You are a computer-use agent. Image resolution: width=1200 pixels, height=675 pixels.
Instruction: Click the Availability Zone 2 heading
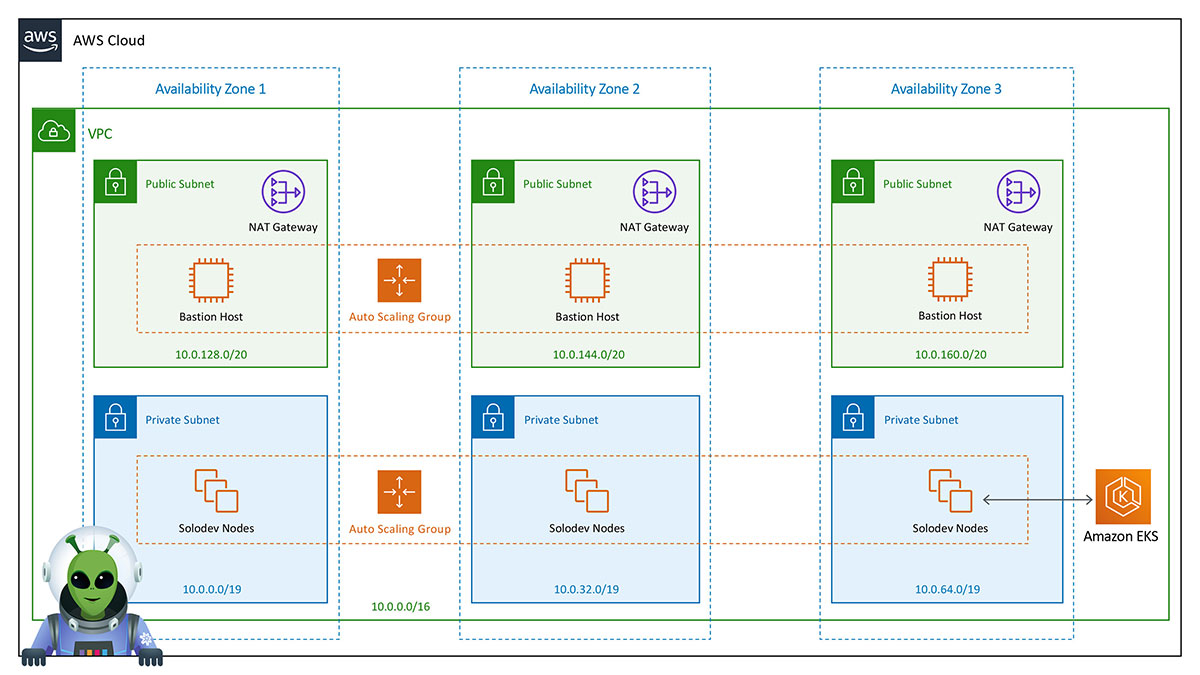[584, 89]
